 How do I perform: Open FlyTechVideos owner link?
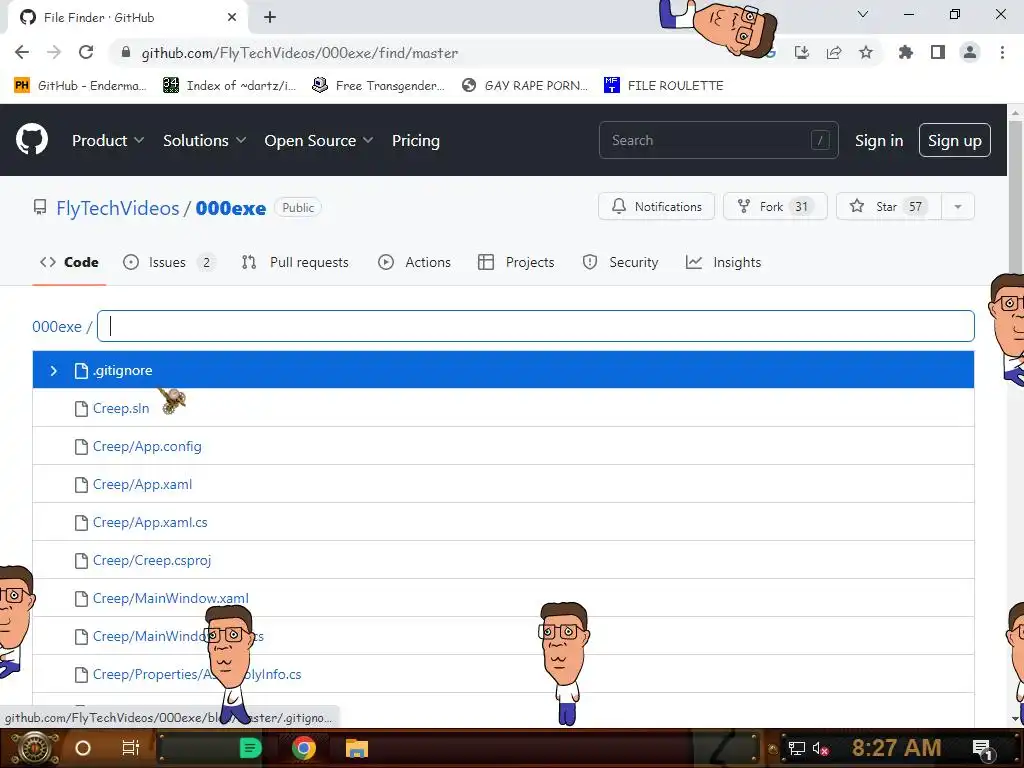(118, 208)
